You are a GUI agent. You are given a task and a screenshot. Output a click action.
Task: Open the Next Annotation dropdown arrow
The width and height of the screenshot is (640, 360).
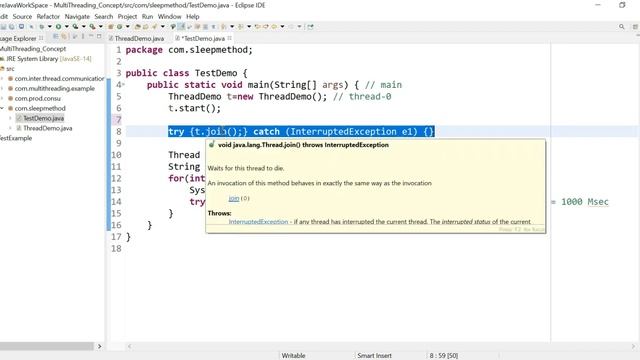(x=232, y=27)
